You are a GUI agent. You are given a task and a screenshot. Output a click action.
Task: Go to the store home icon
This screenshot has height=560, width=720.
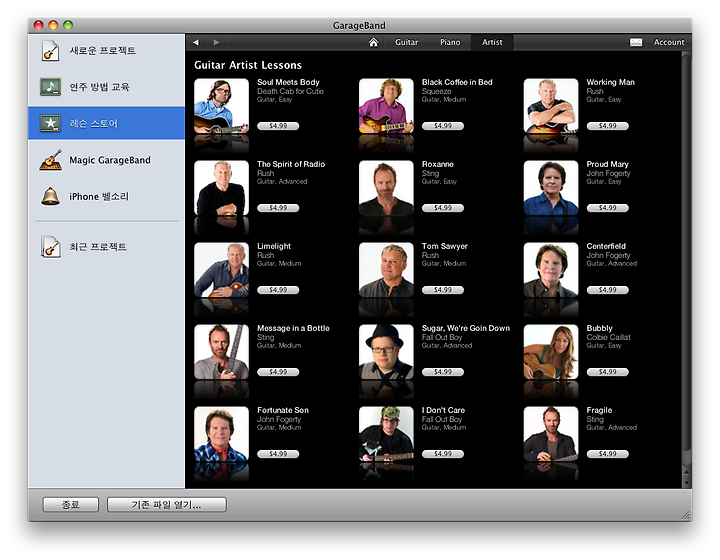[373, 42]
